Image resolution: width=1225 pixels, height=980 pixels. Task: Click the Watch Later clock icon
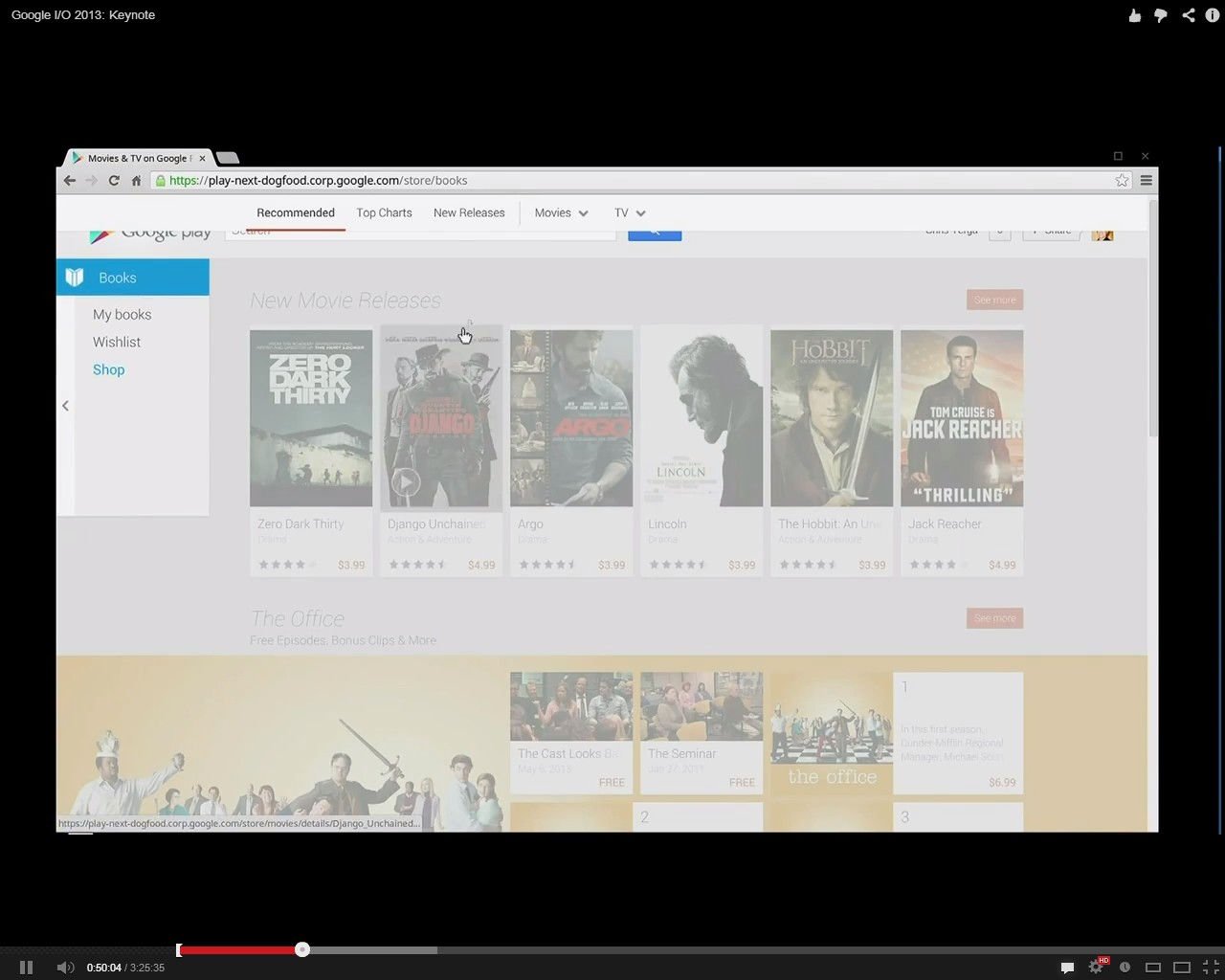pyautogui.click(x=1125, y=968)
